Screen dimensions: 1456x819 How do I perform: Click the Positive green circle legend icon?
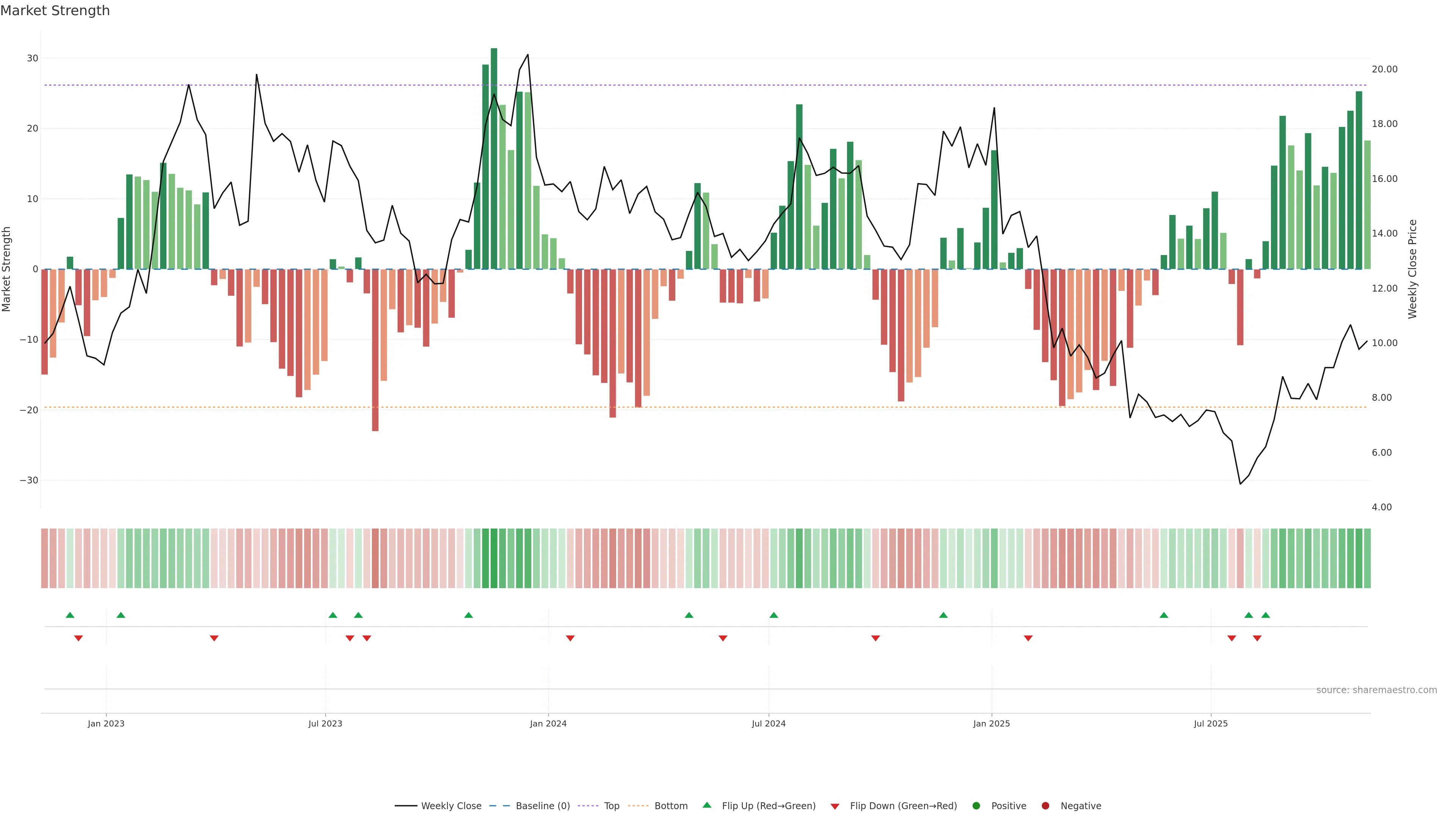(976, 806)
